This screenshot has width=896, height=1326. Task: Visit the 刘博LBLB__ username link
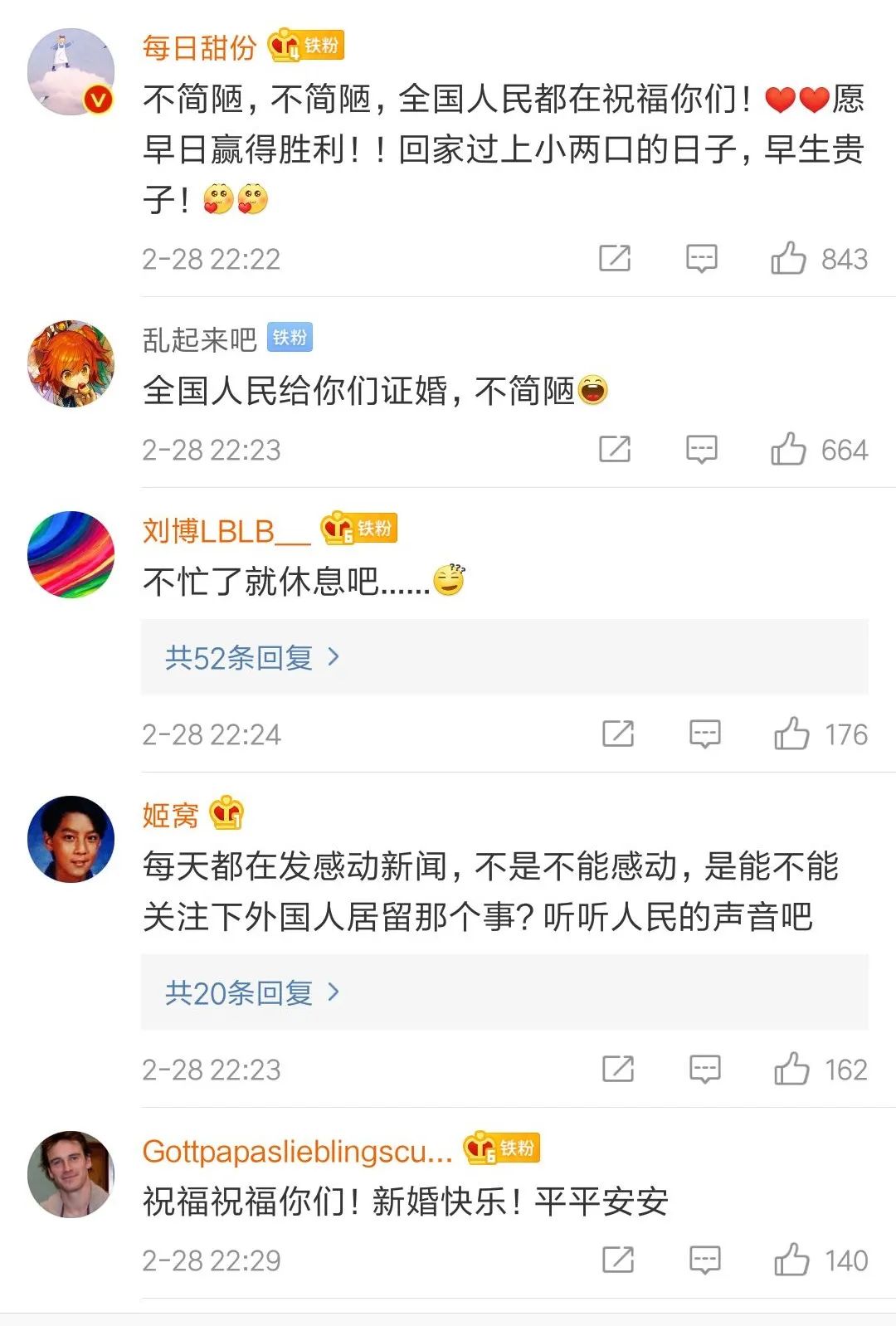click(x=226, y=531)
